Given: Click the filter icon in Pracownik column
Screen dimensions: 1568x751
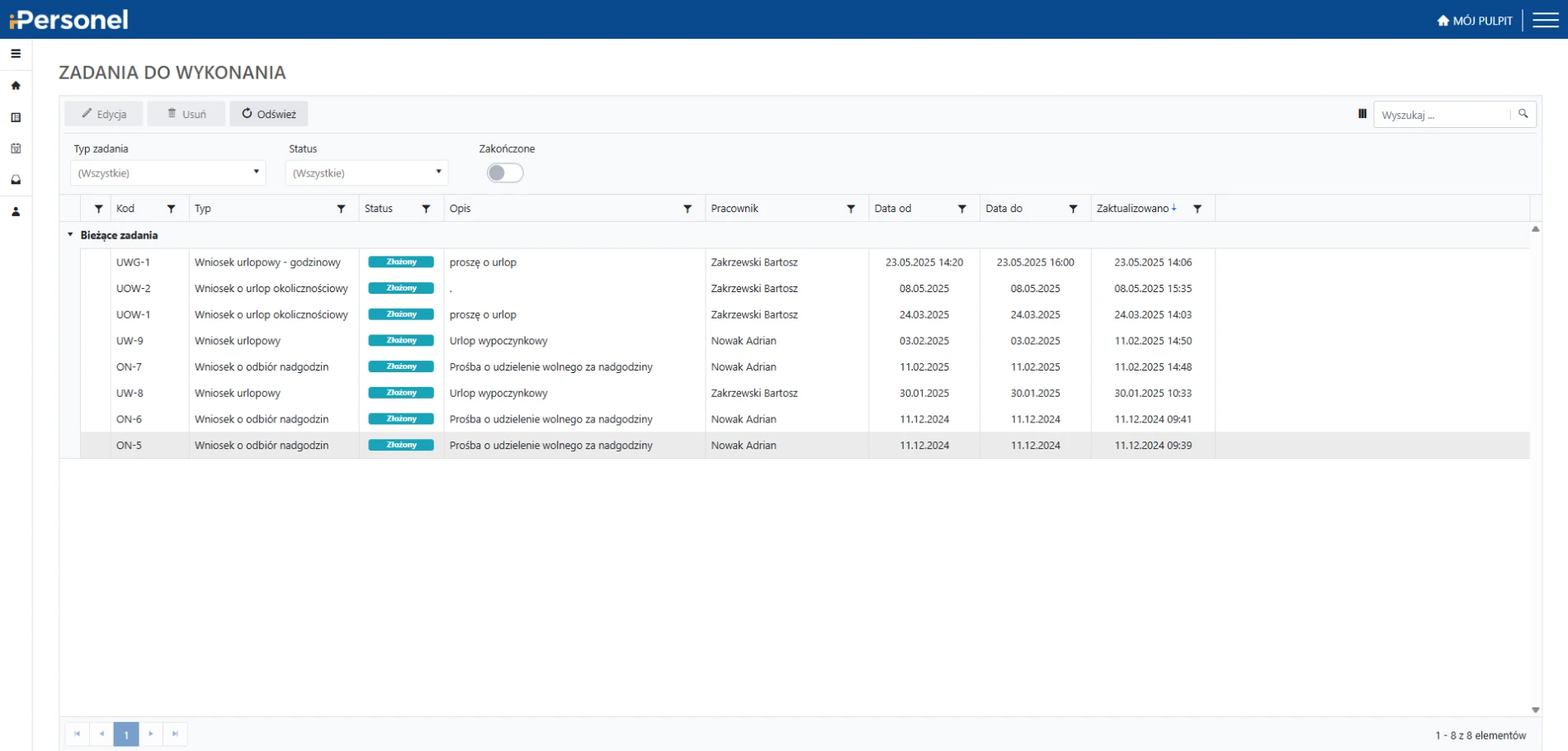Looking at the screenshot, I should coord(851,209).
